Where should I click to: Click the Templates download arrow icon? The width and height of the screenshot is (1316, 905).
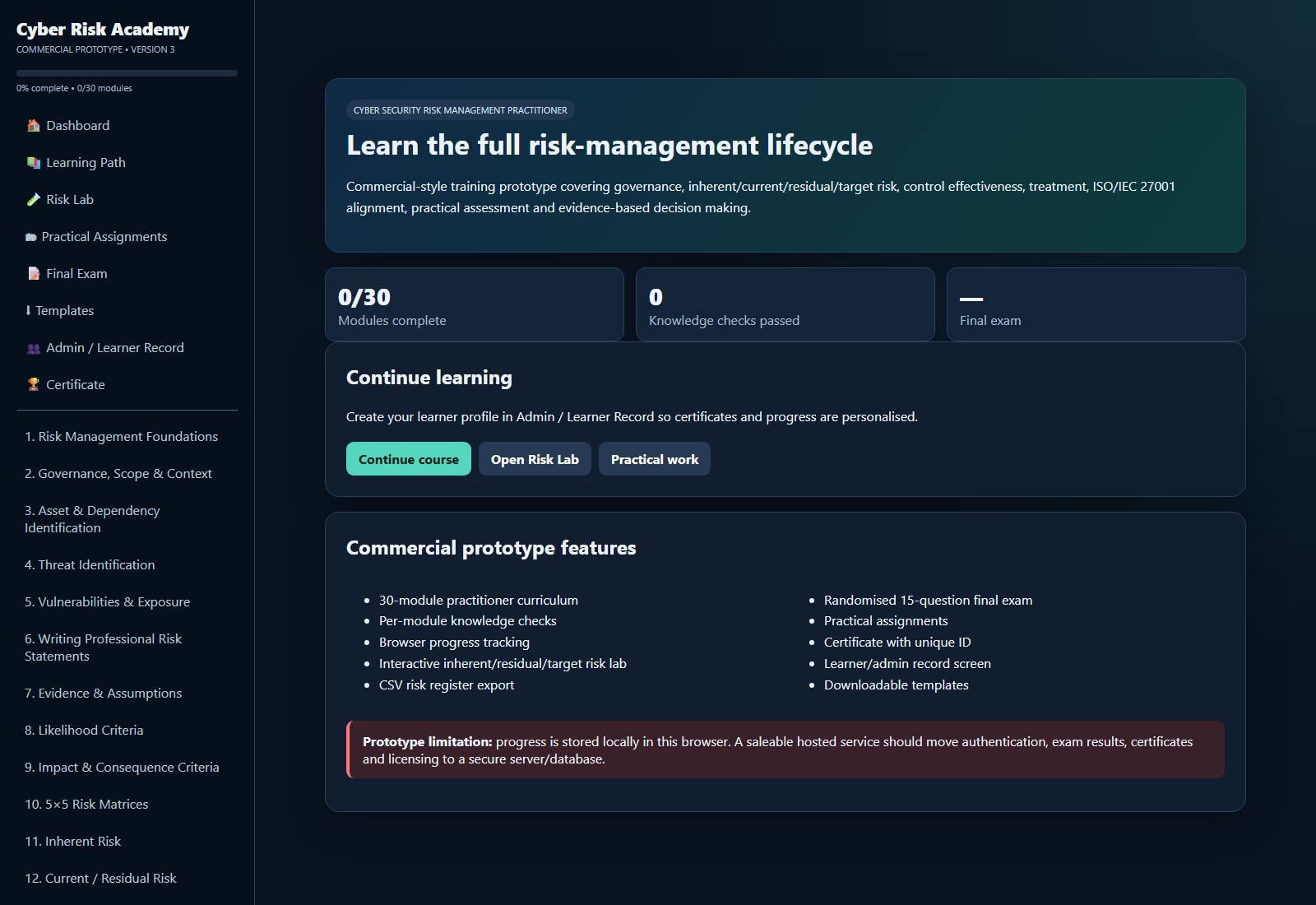pyautogui.click(x=28, y=310)
